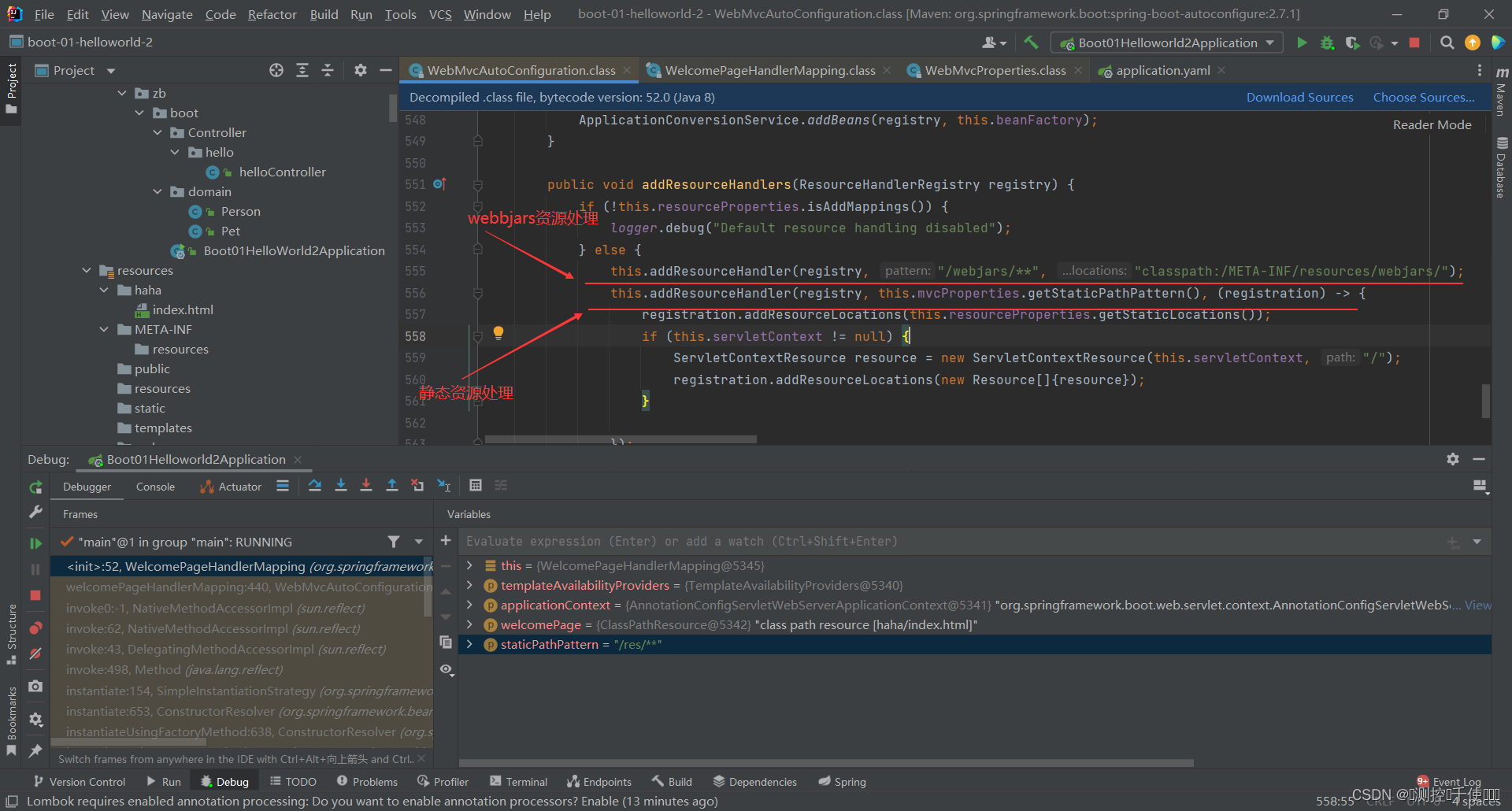The width and height of the screenshot is (1512, 811).
Task: Stop the running application with red square icon
Action: [1414, 43]
